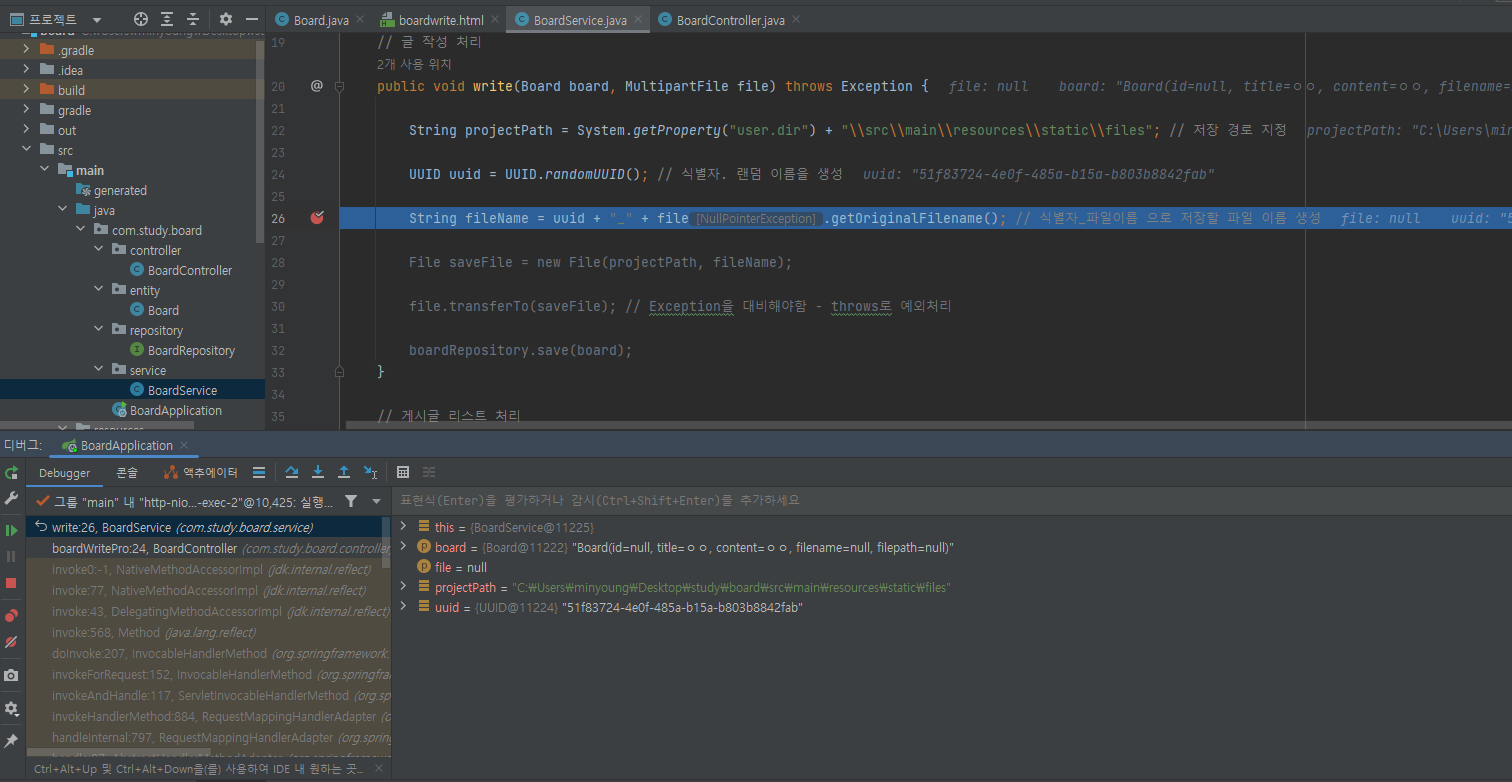Image resolution: width=1512 pixels, height=782 pixels.
Task: Select the 'file = null' variable row
Action: (950, 567)
